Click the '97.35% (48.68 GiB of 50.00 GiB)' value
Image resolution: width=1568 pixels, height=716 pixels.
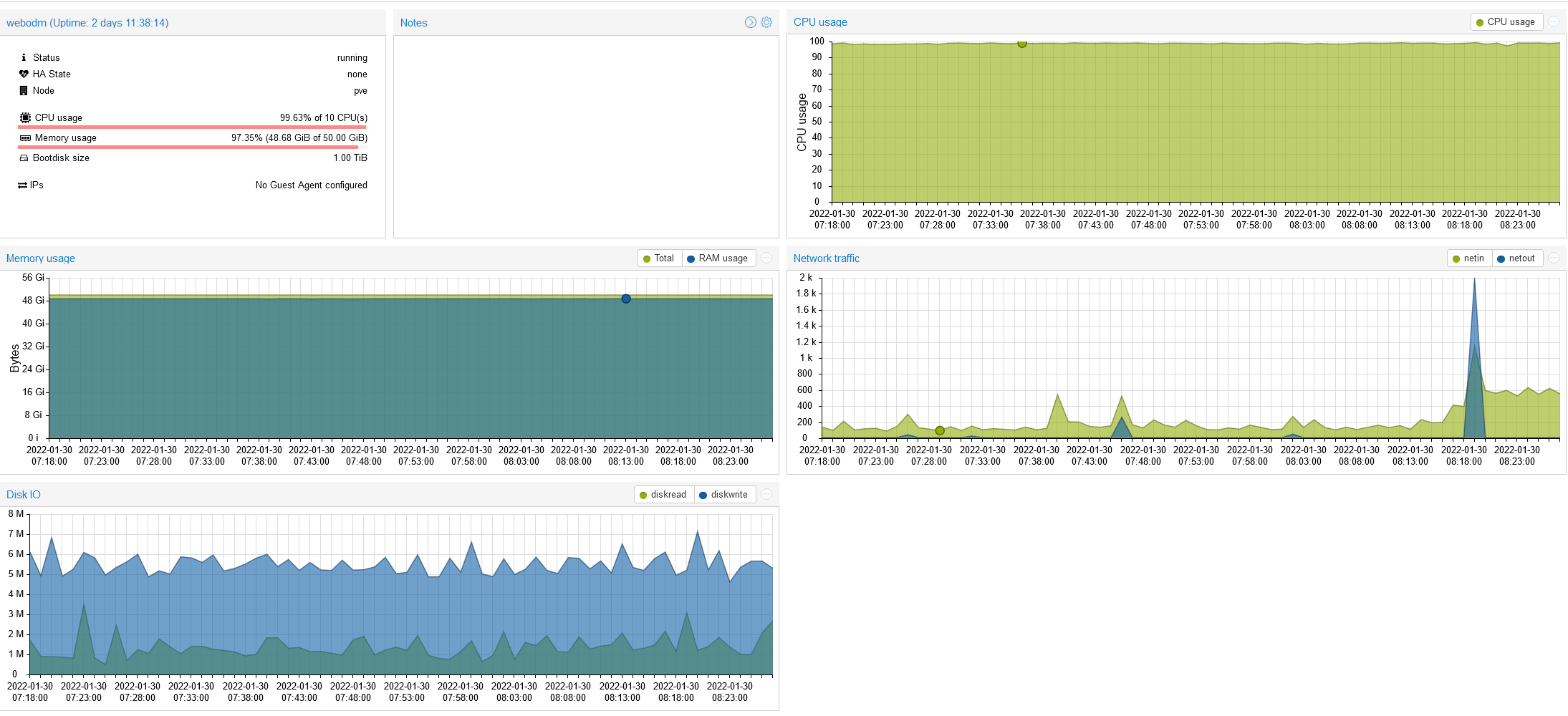point(299,137)
